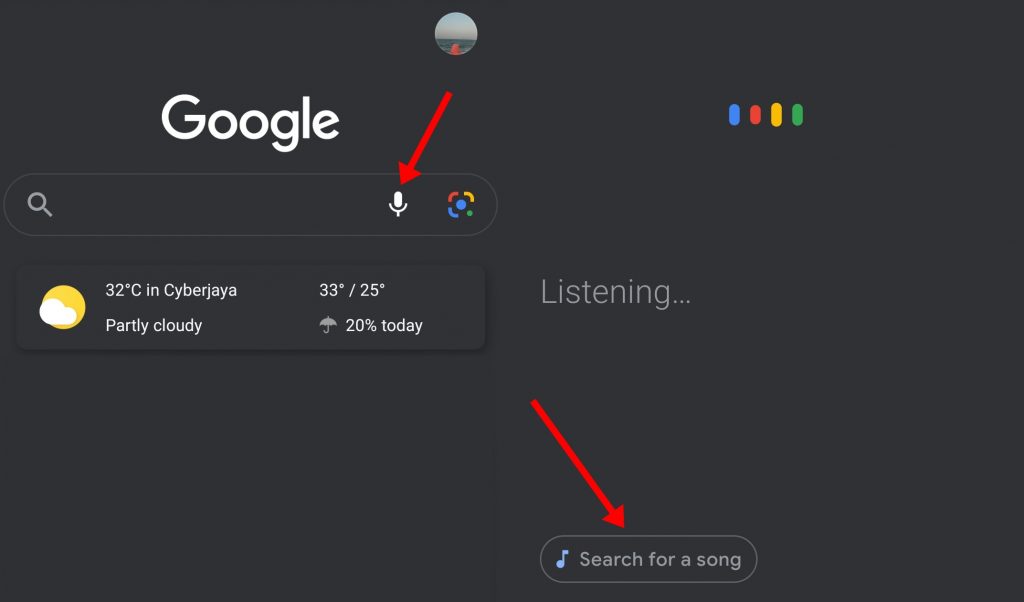The width and height of the screenshot is (1024, 602).
Task: Click the blue Assistant dot
Action: pyautogui.click(x=734, y=115)
